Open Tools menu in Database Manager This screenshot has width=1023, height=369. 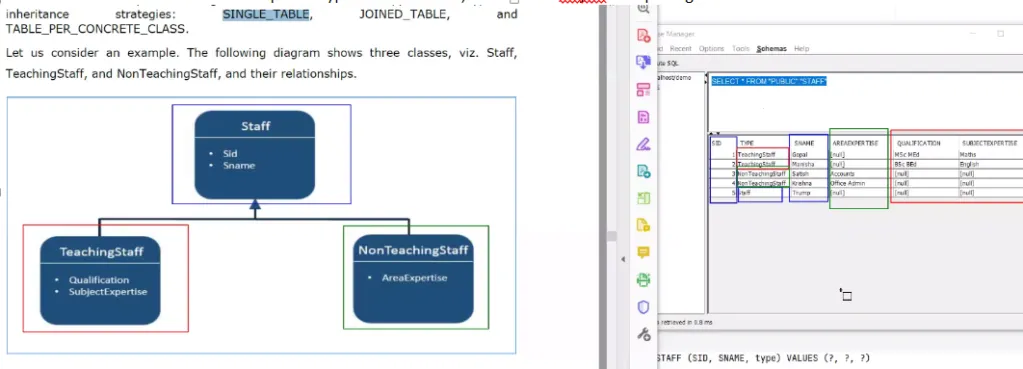click(741, 49)
